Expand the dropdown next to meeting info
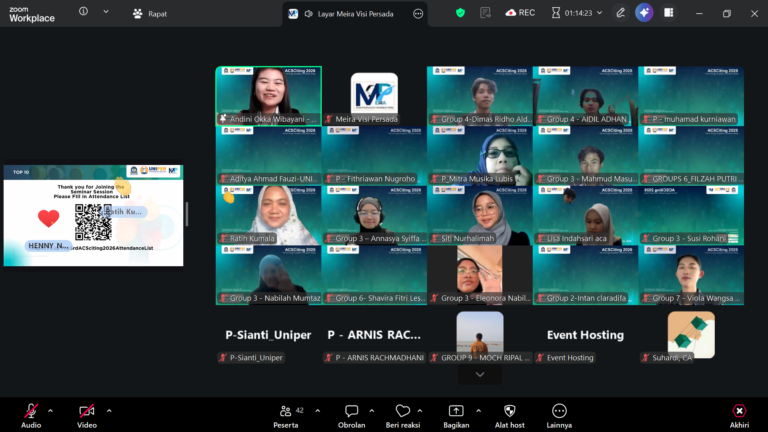 pyautogui.click(x=106, y=12)
